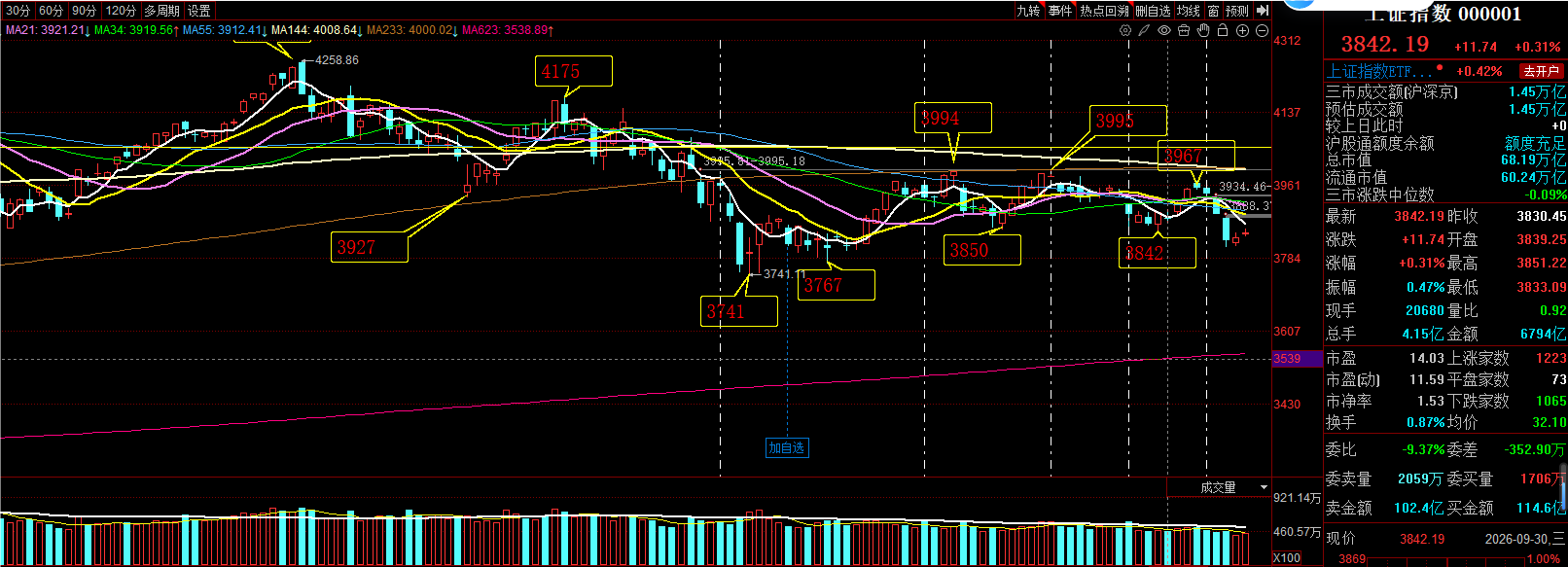Switch to the 30分 period tab
Viewport: 1568px width, 567px height.
tap(18, 11)
